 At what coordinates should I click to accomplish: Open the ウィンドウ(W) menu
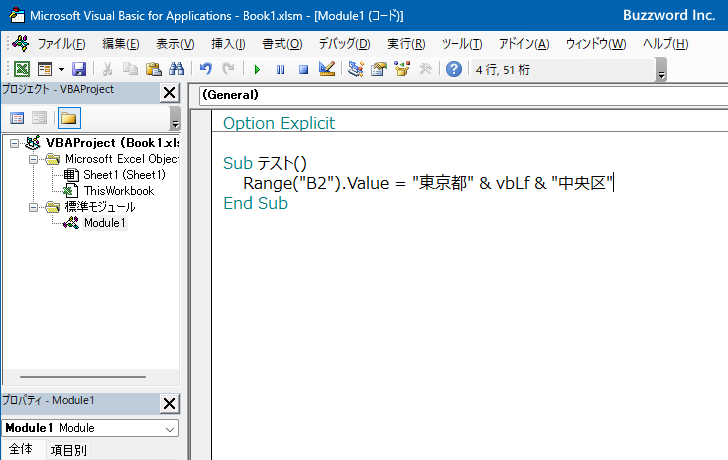point(596,44)
